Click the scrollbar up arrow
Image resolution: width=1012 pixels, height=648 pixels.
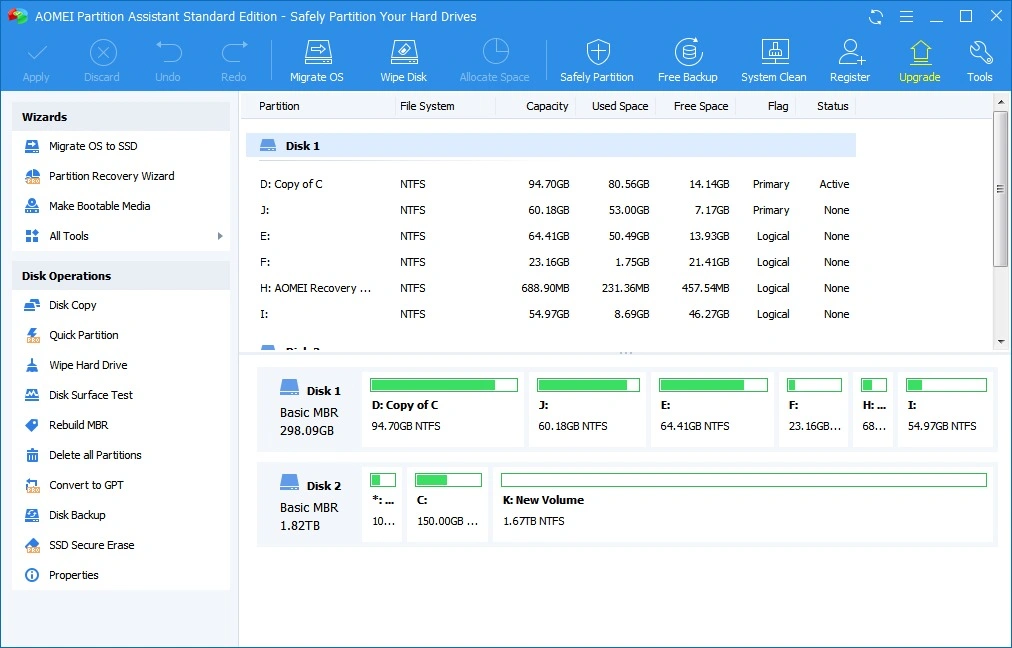coord(1001,101)
